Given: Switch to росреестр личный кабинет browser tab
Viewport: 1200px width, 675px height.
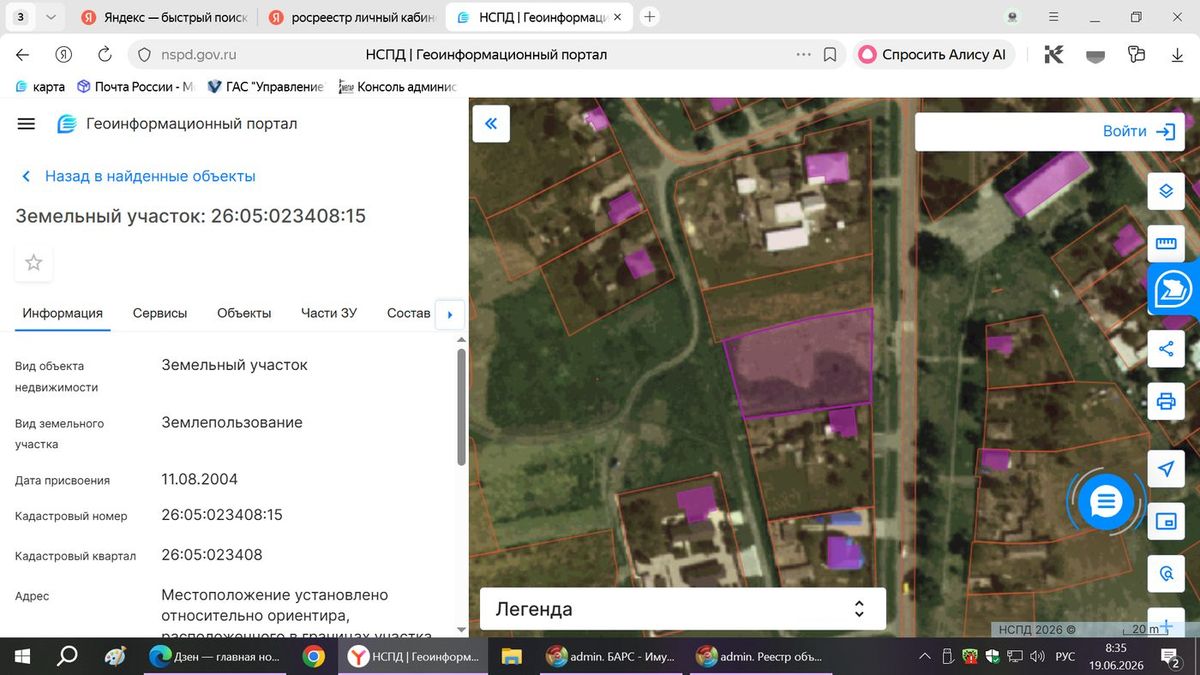Looking at the screenshot, I should tap(350, 17).
